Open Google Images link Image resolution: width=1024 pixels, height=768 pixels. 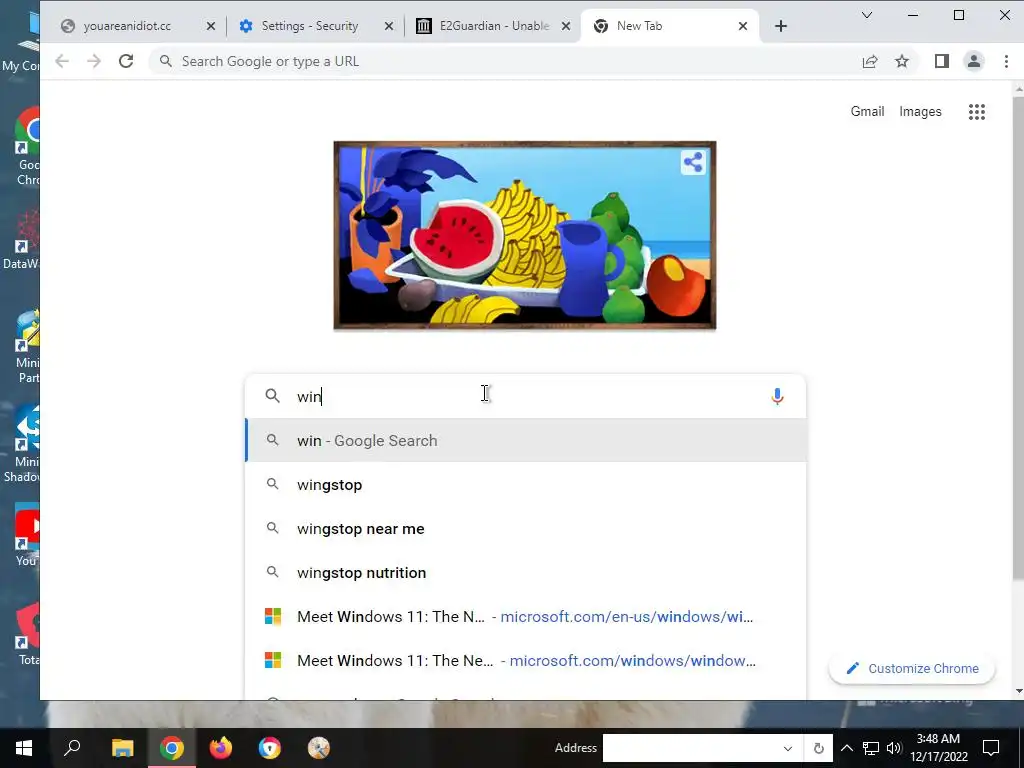coord(920,112)
